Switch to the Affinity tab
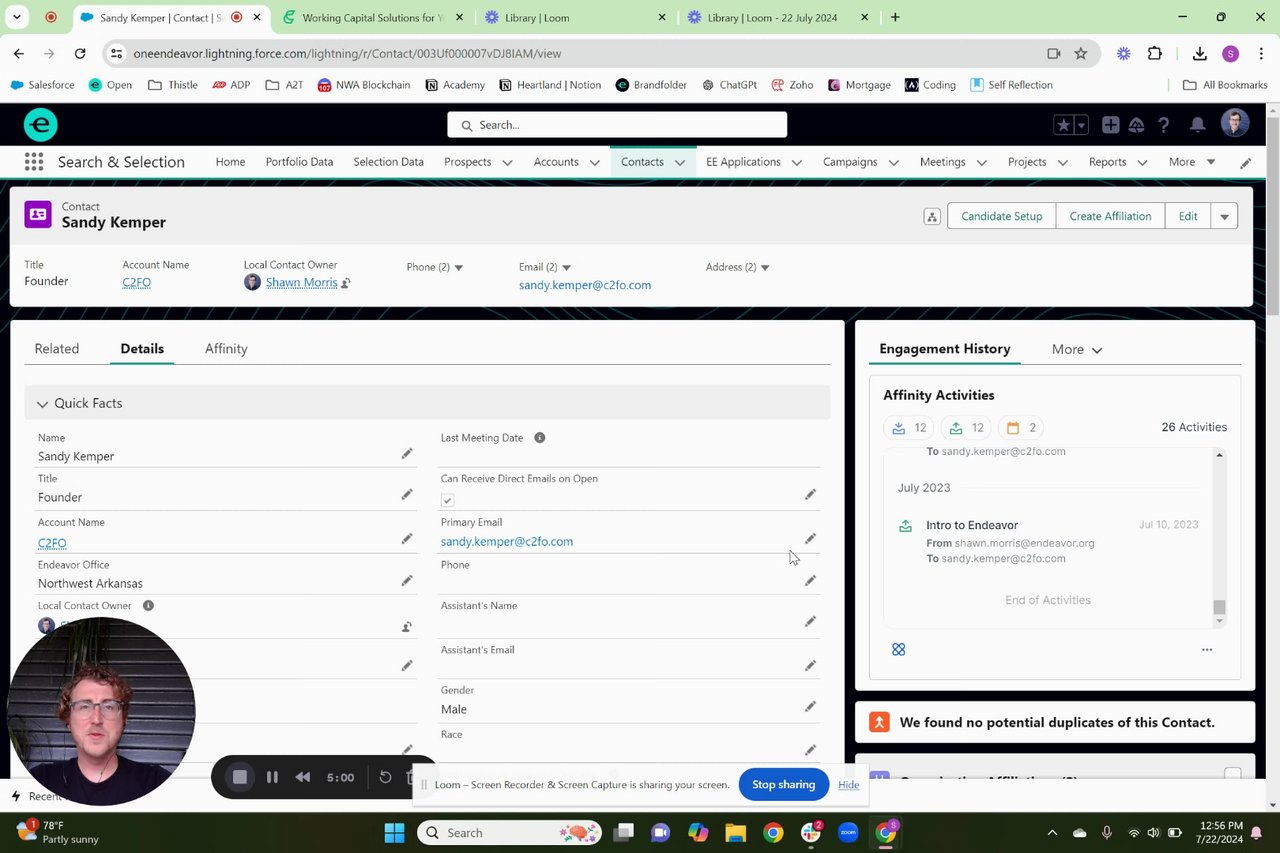1280x853 pixels. click(x=226, y=349)
